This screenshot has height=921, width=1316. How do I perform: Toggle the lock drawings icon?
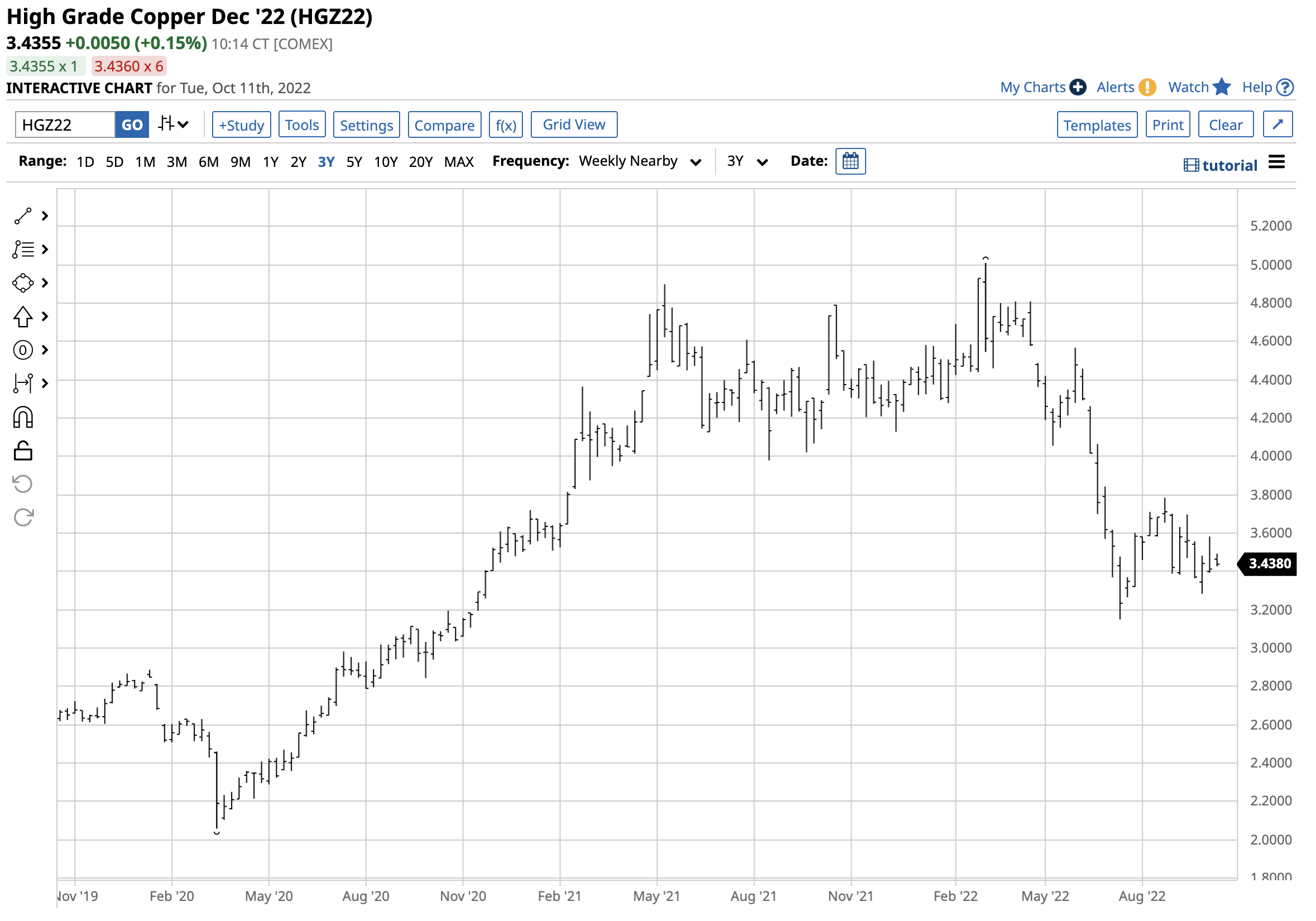pos(23,451)
